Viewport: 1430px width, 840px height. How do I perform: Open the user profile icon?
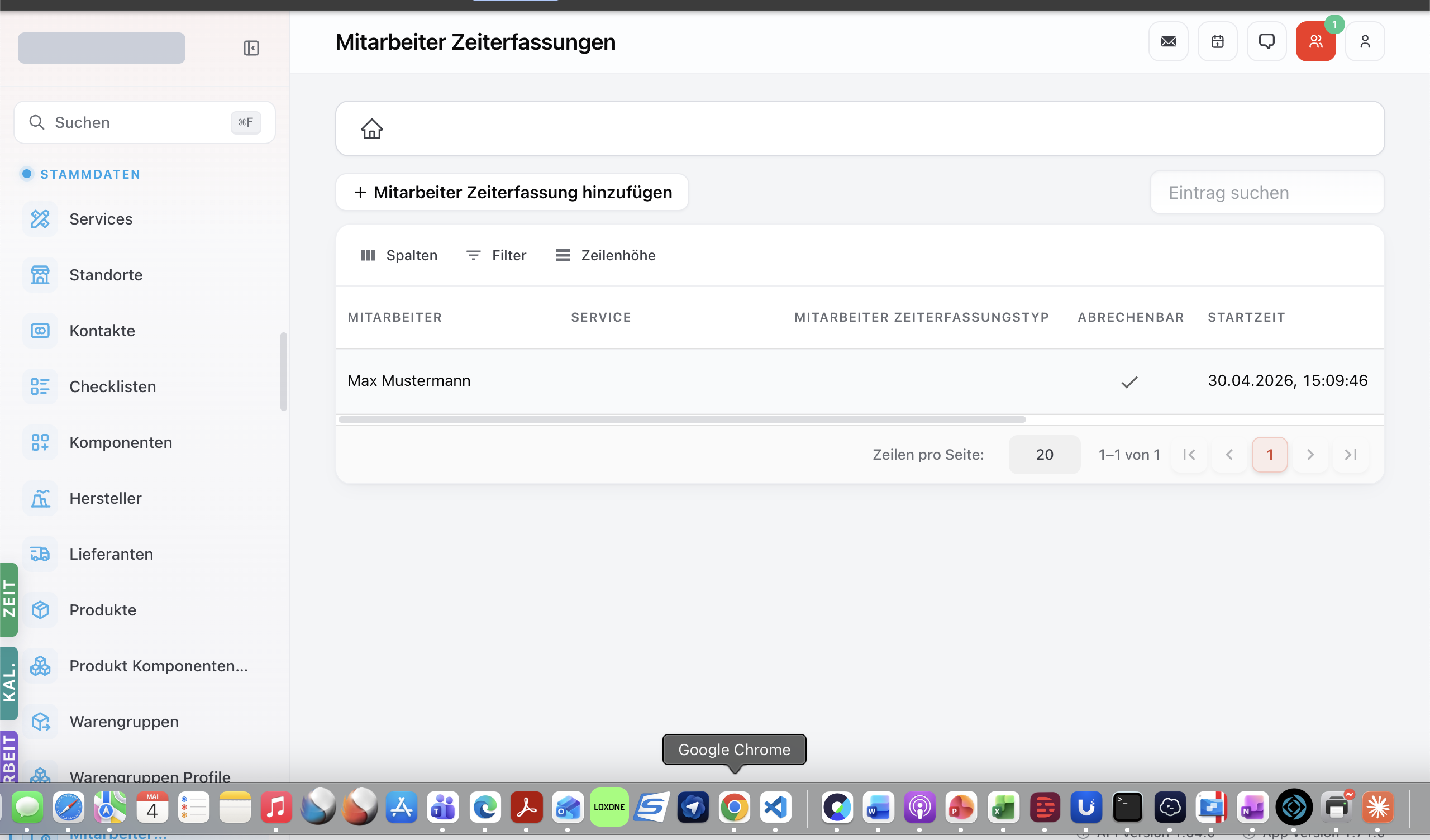point(1365,41)
